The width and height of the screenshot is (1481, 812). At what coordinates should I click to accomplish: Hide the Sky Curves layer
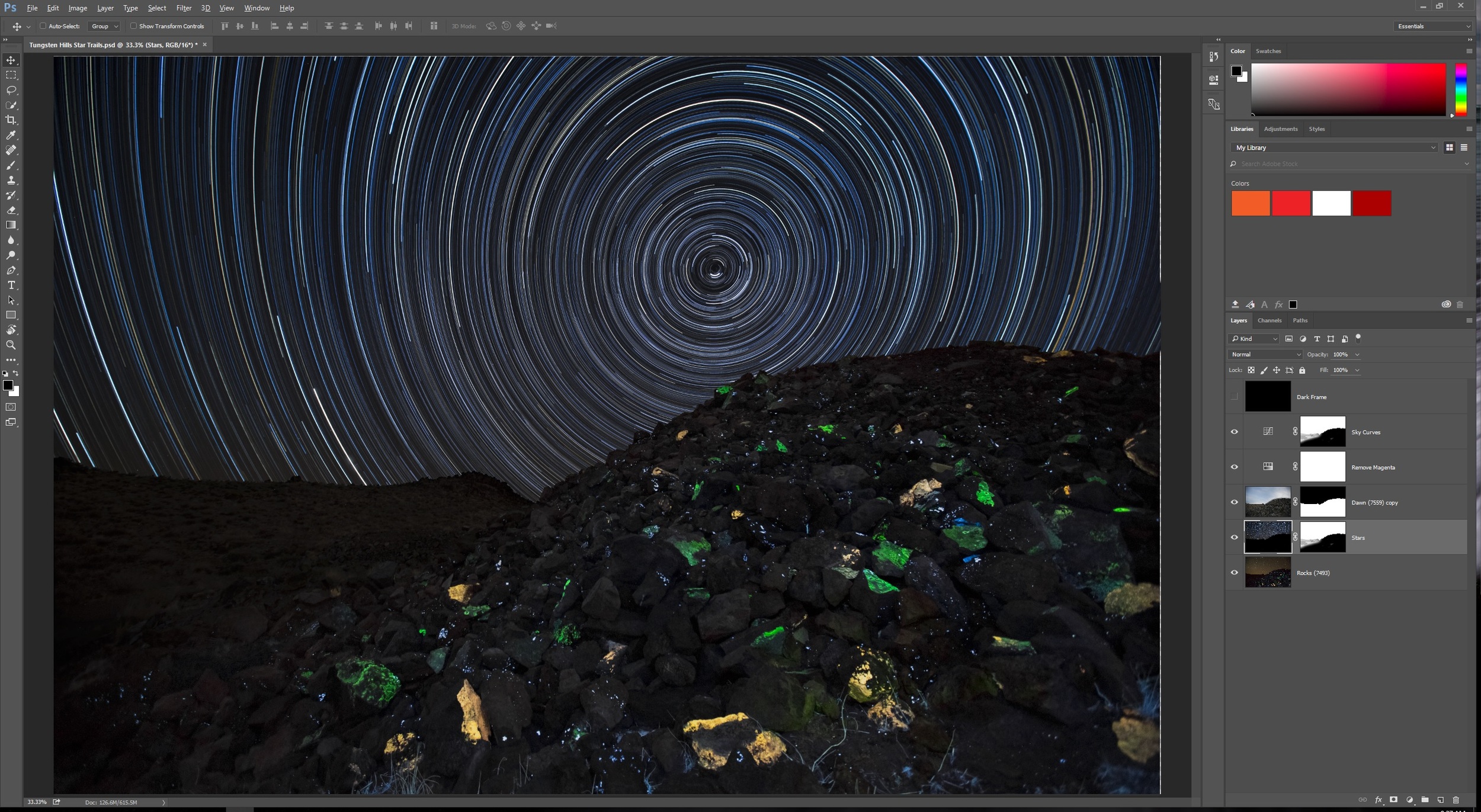[x=1235, y=432]
